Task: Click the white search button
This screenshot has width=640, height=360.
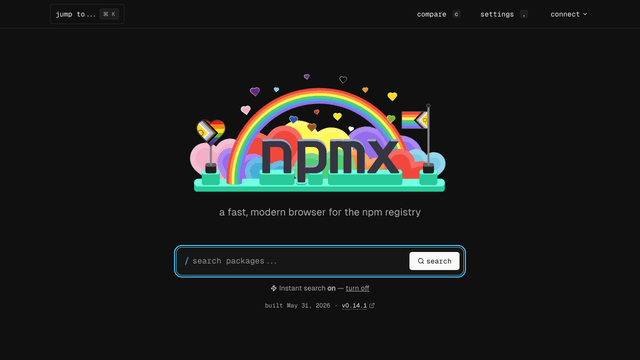Action: click(434, 261)
